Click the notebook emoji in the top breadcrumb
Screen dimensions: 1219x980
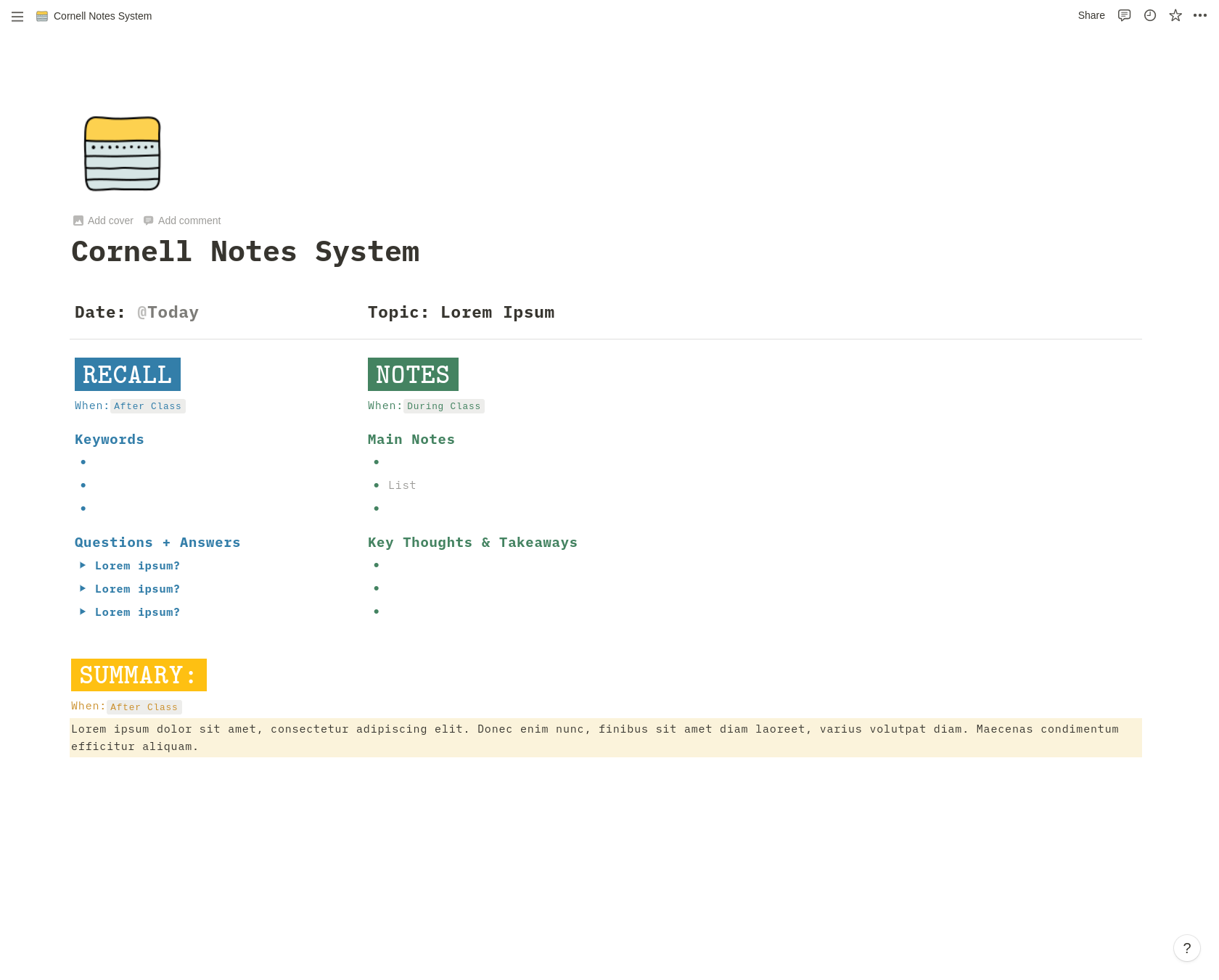[41, 15]
